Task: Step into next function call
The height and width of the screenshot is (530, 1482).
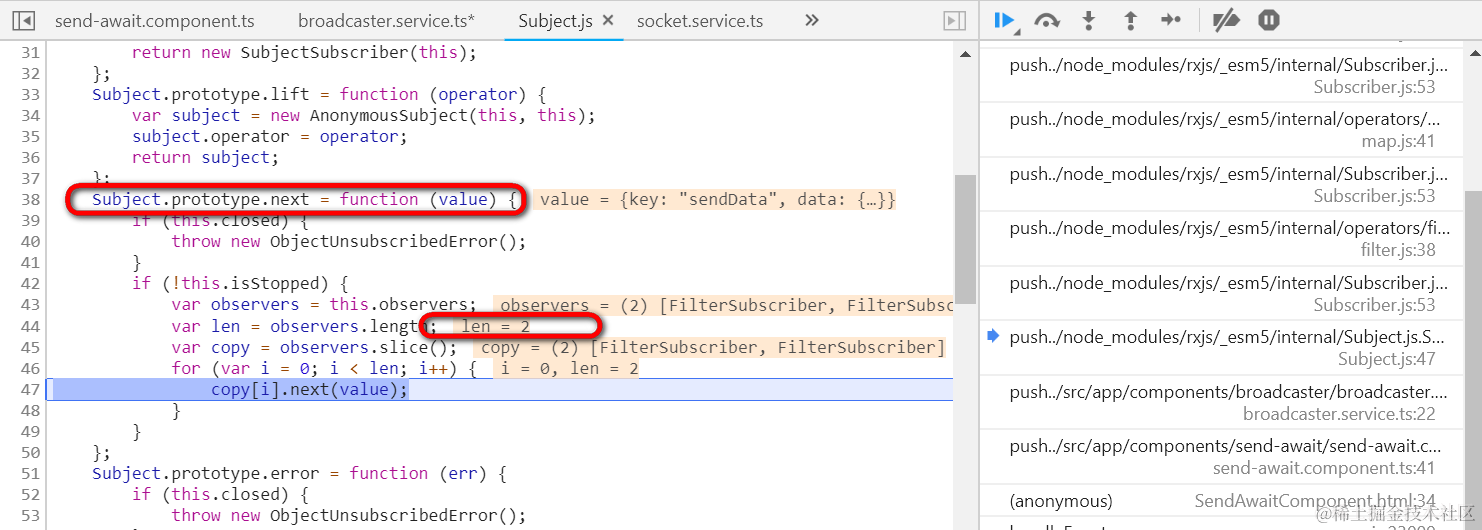Action: click(x=1090, y=20)
